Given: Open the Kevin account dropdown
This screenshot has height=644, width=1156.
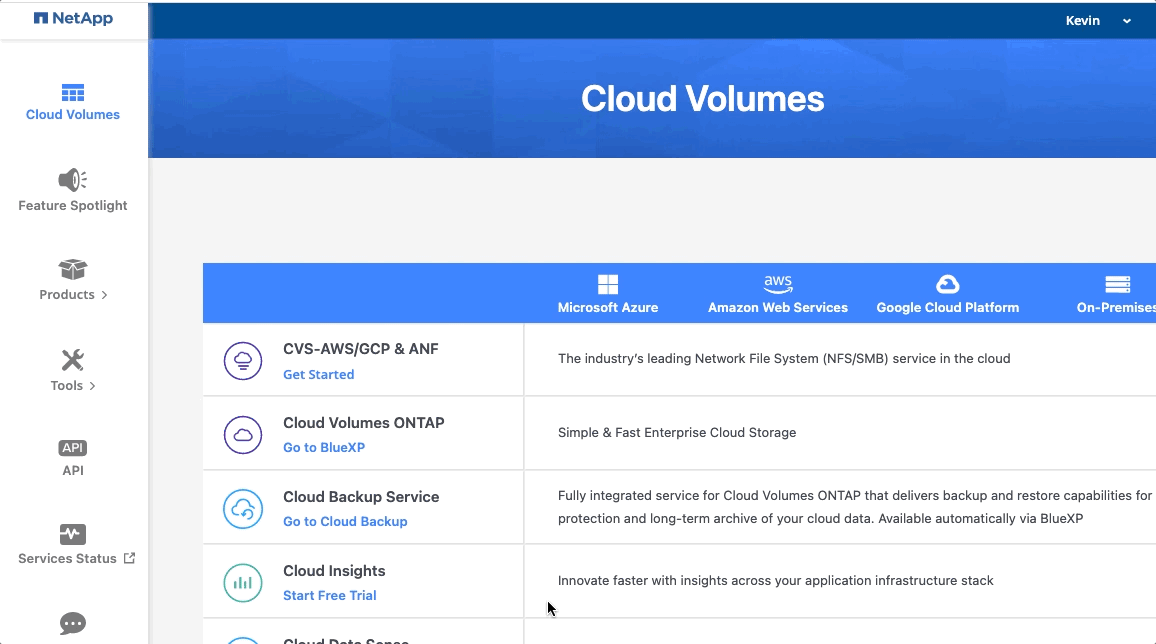Looking at the screenshot, I should 1097,20.
